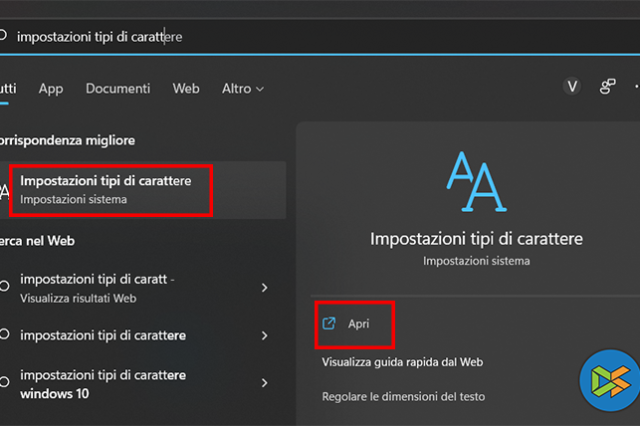Click the blue-green logo icon at bottom right
Image resolution: width=640 pixels, height=426 pixels.
(x=609, y=383)
